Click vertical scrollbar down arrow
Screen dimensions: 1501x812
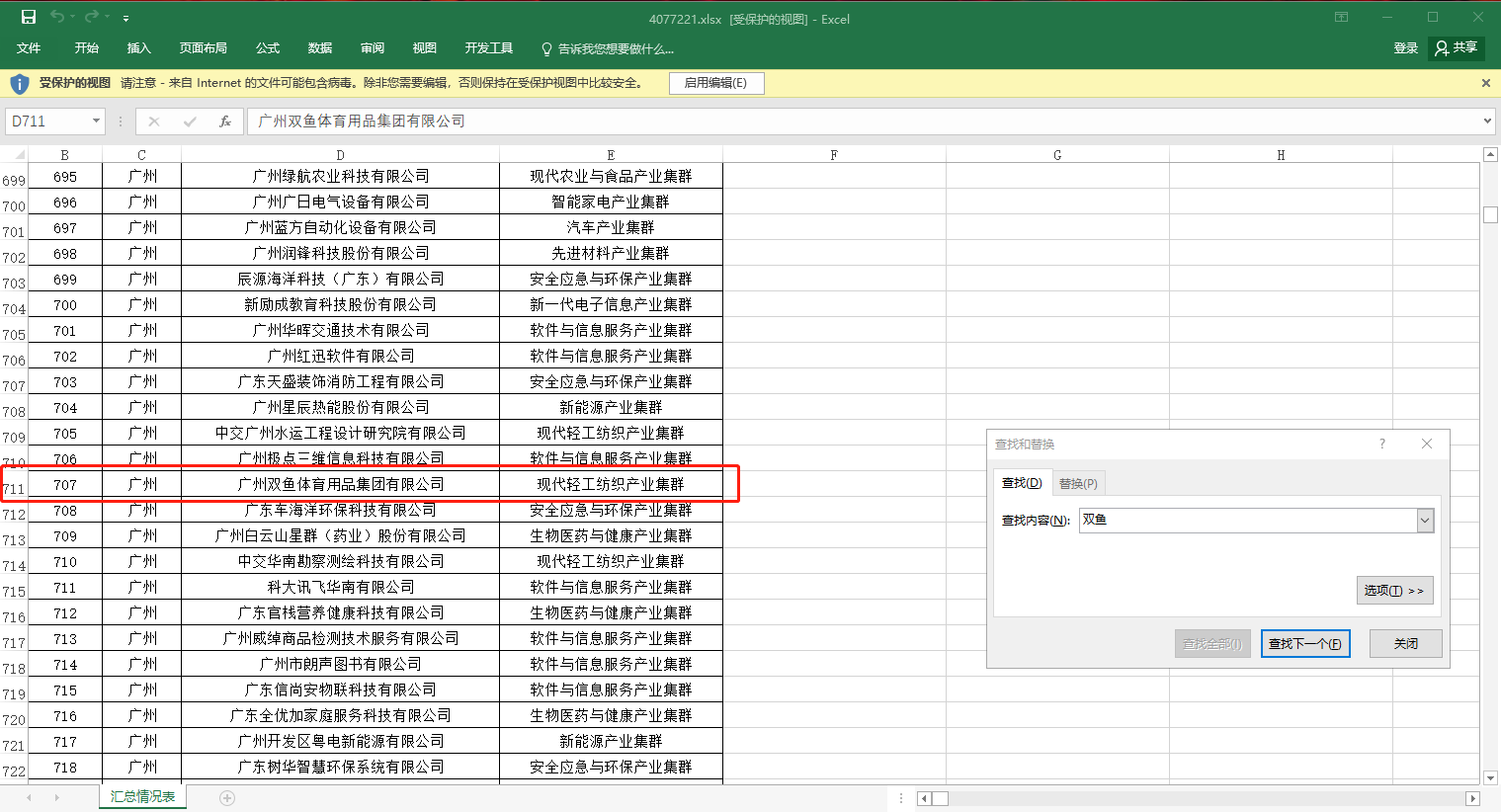[1491, 777]
